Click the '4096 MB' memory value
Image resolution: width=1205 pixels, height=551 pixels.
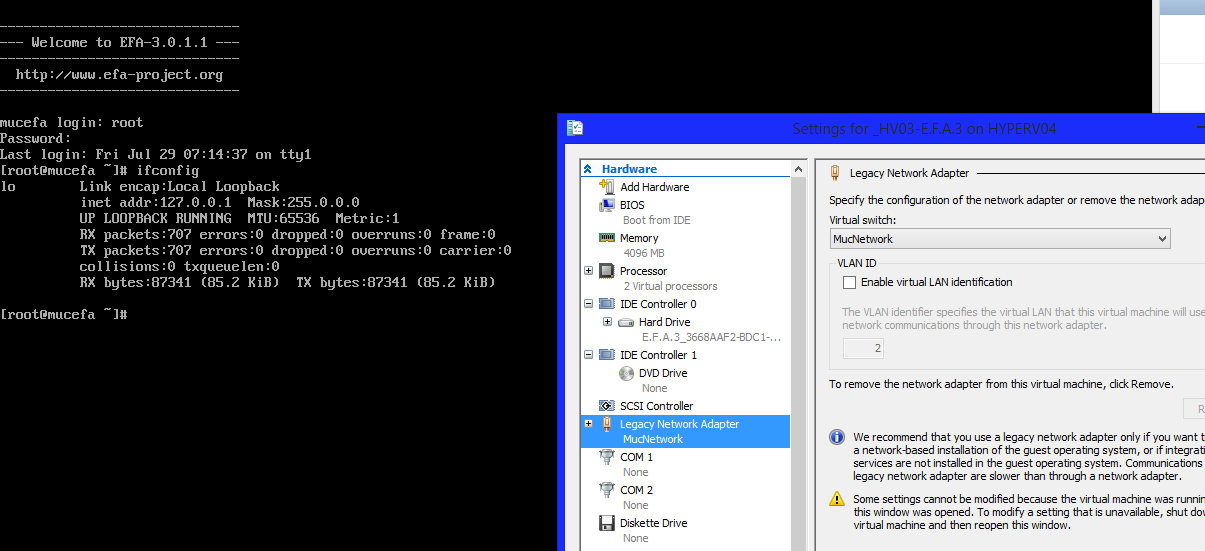pos(643,253)
